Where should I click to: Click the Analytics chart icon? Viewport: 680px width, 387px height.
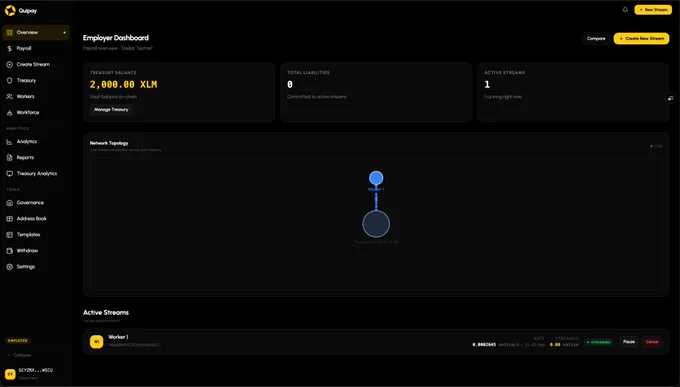[x=10, y=142]
